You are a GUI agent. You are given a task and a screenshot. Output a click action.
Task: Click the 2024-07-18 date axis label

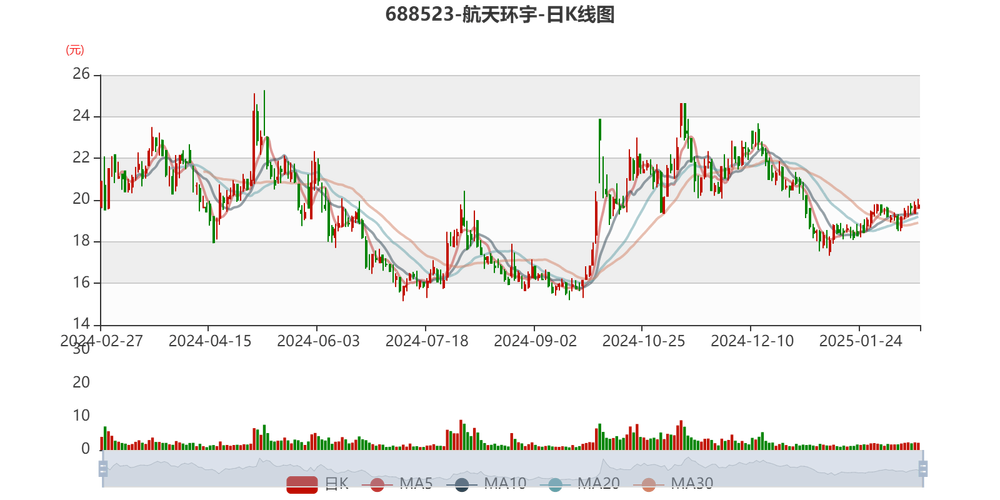tap(427, 341)
